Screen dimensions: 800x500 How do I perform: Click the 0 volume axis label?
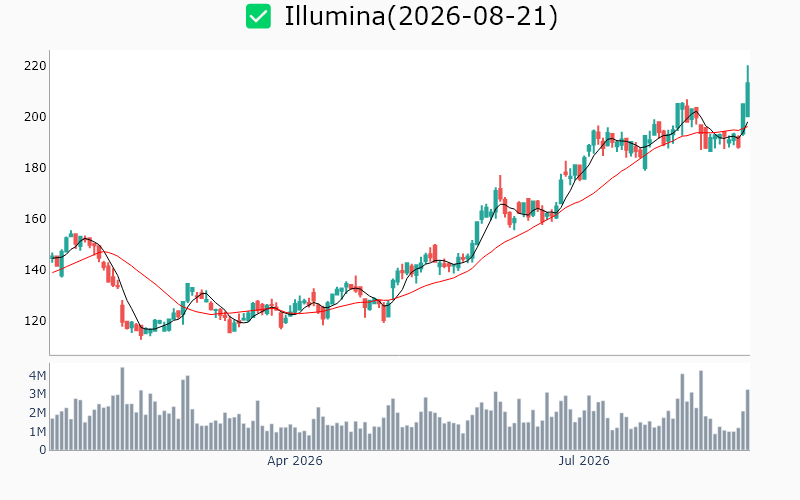click(x=43, y=450)
